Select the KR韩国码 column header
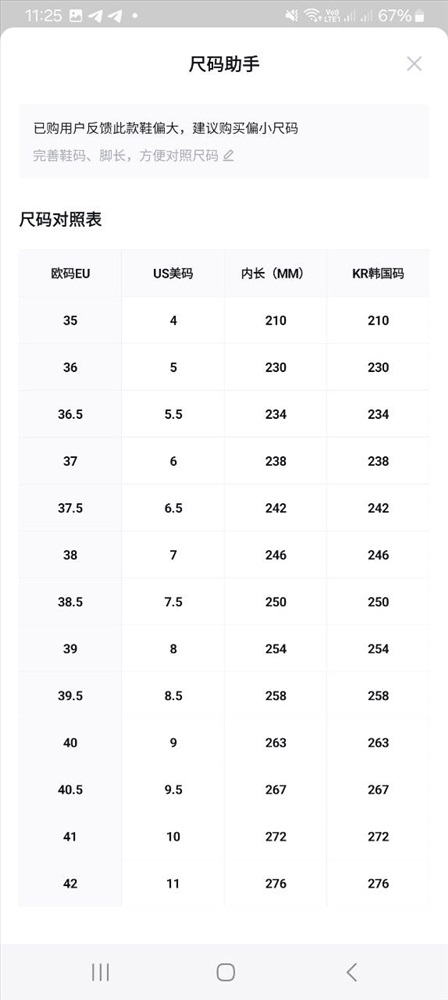 pos(378,274)
